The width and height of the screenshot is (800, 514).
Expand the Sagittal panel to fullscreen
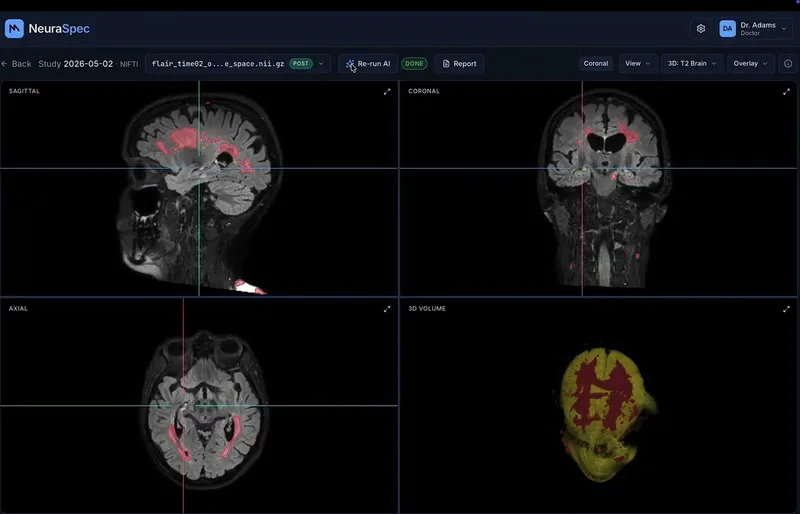(x=387, y=91)
